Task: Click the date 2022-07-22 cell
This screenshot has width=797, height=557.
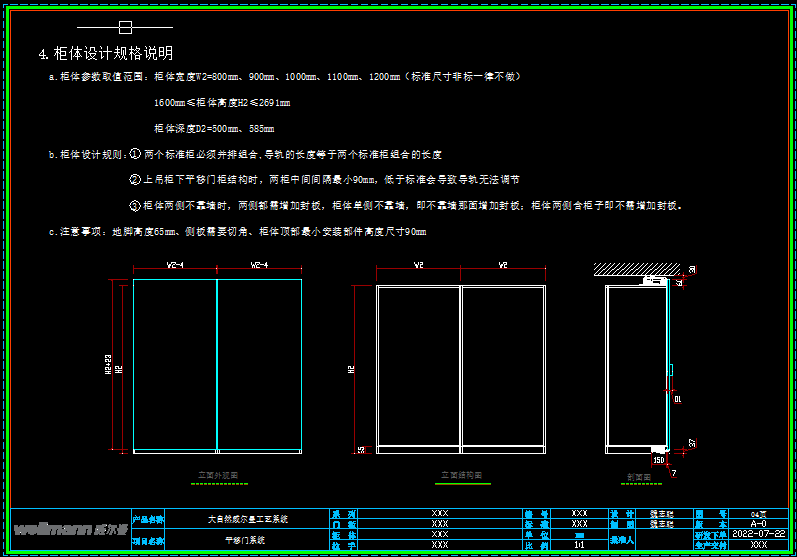Action: 759,534
